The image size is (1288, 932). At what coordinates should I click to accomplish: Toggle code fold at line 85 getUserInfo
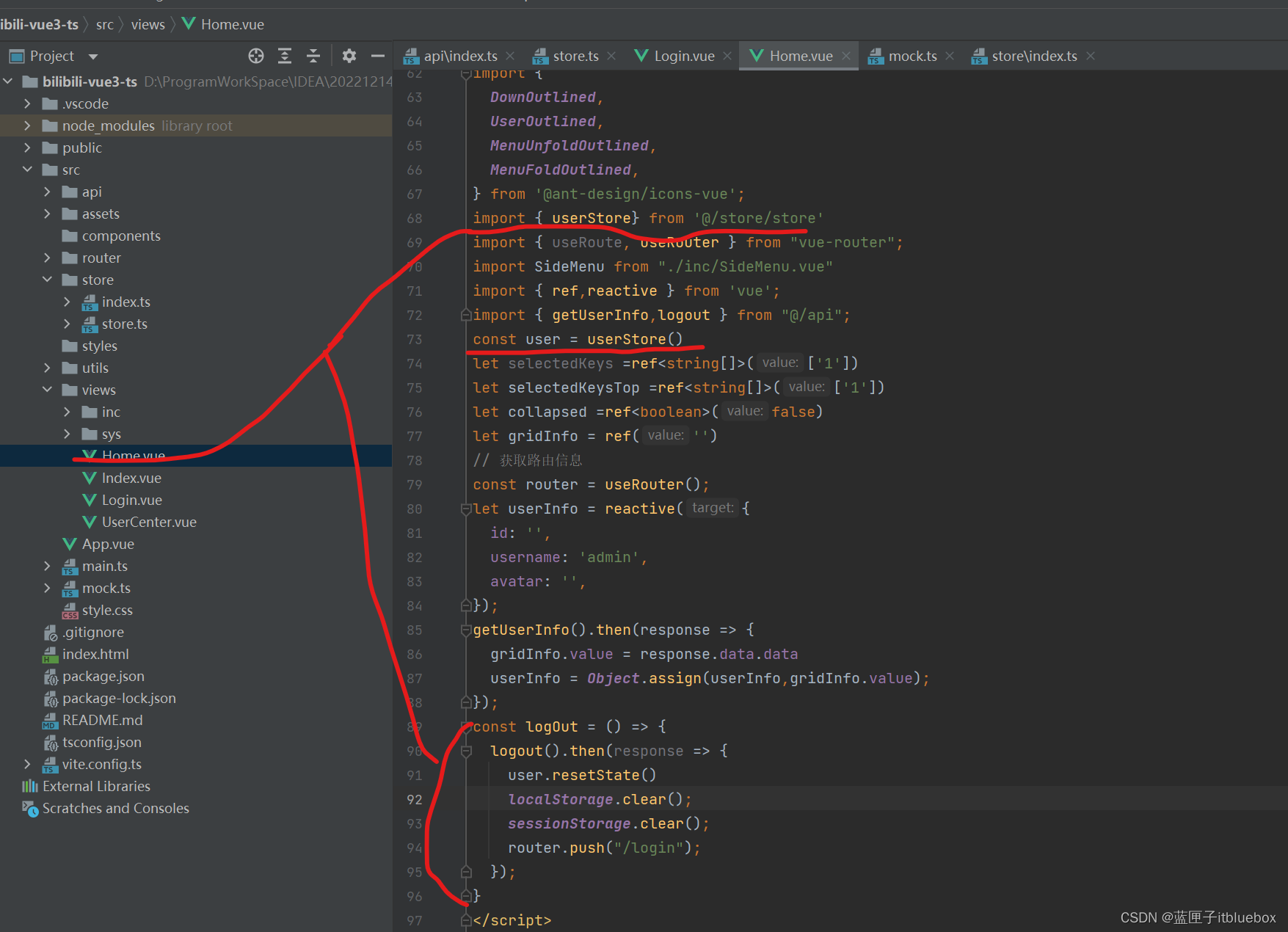click(465, 630)
